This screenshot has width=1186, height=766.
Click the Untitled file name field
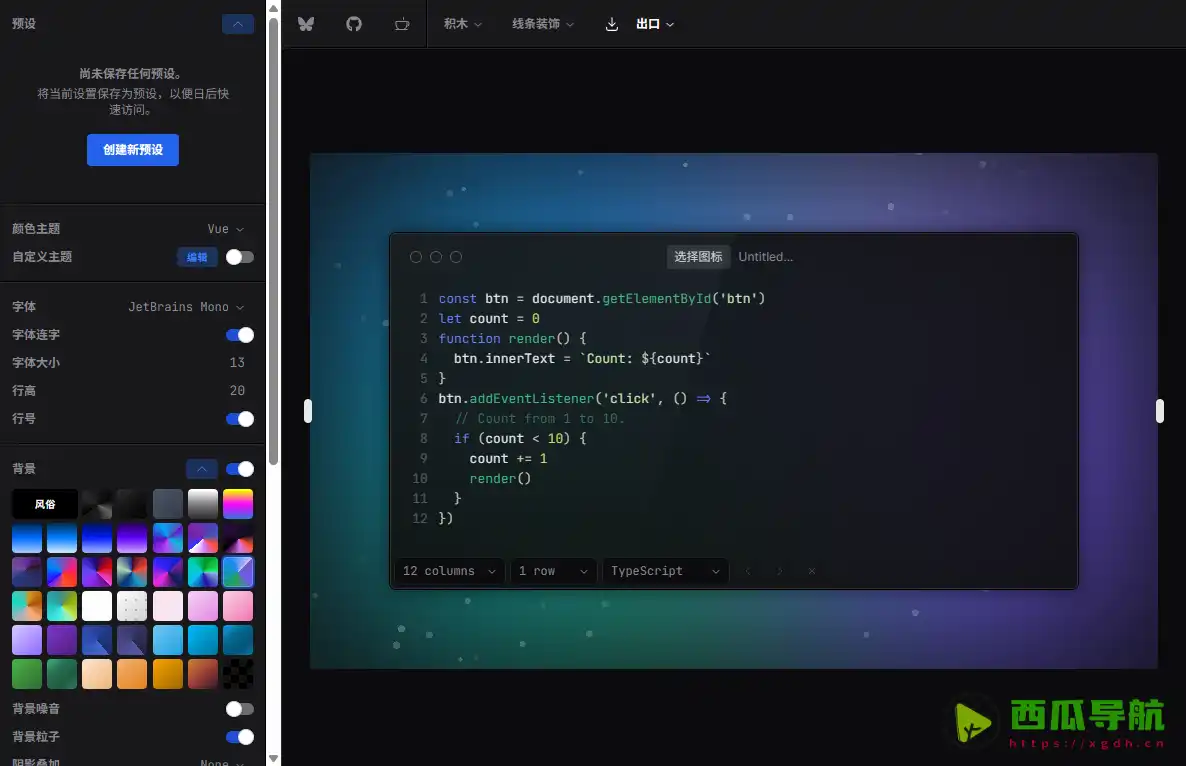[765, 257]
